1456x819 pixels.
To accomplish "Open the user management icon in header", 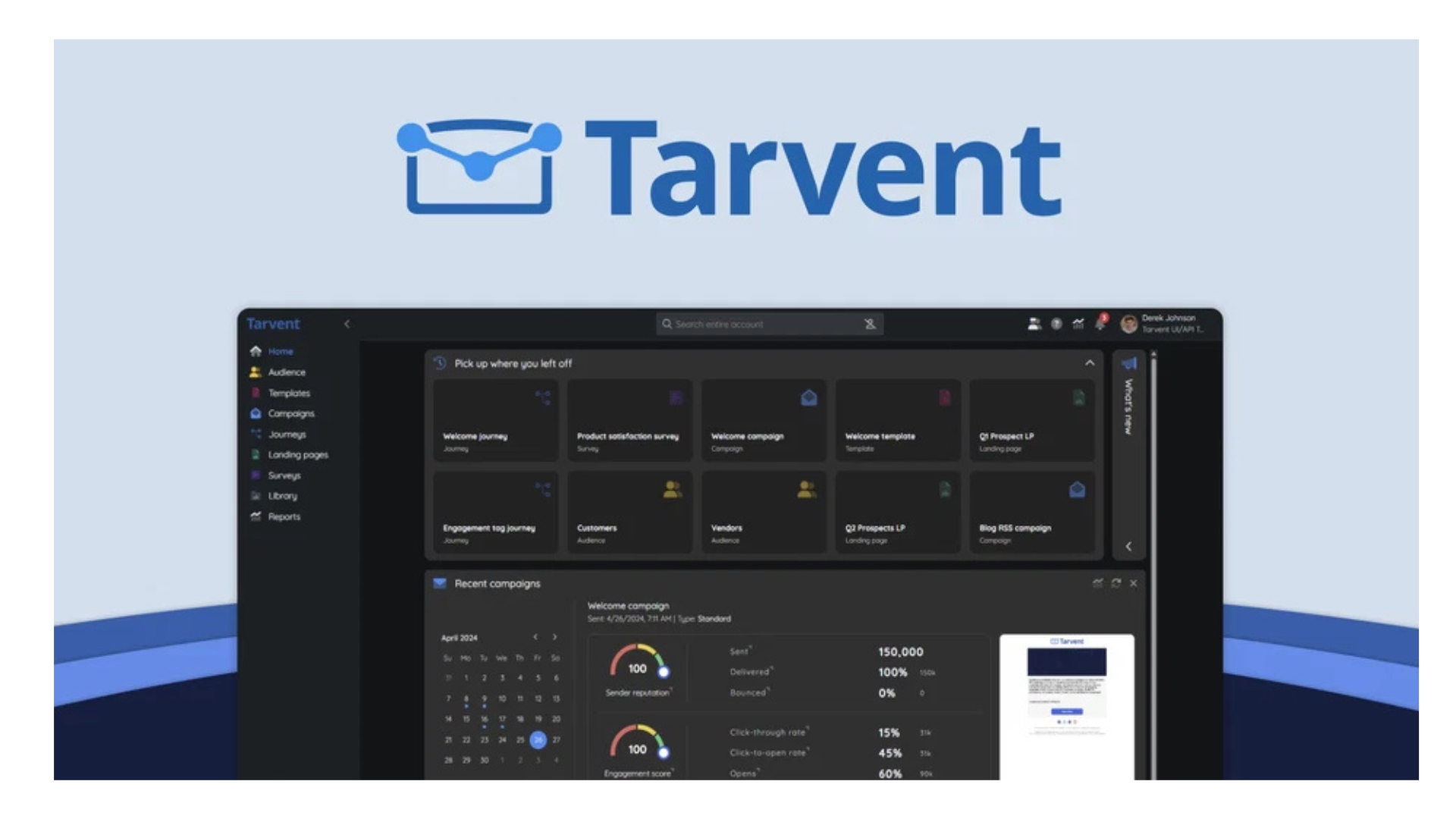I will 1034,324.
